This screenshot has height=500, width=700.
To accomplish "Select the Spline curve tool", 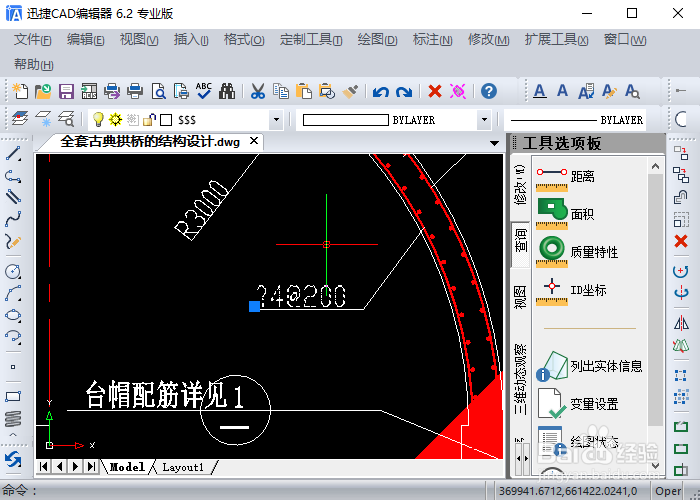I will [x=13, y=218].
